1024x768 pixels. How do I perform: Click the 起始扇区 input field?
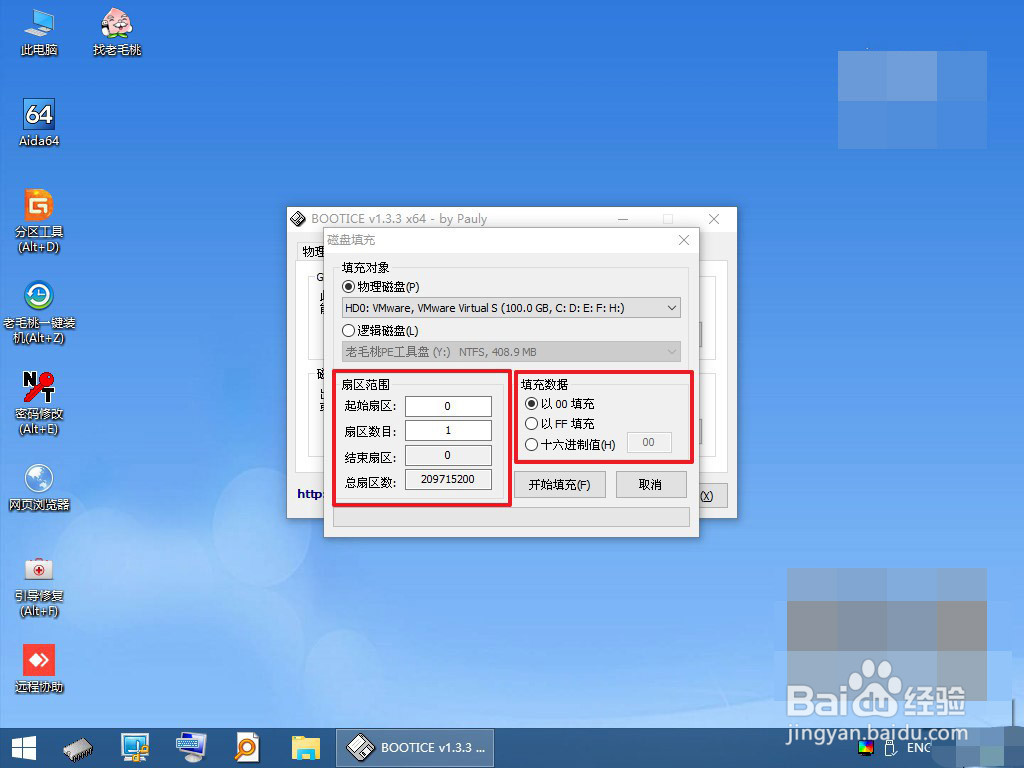(448, 406)
